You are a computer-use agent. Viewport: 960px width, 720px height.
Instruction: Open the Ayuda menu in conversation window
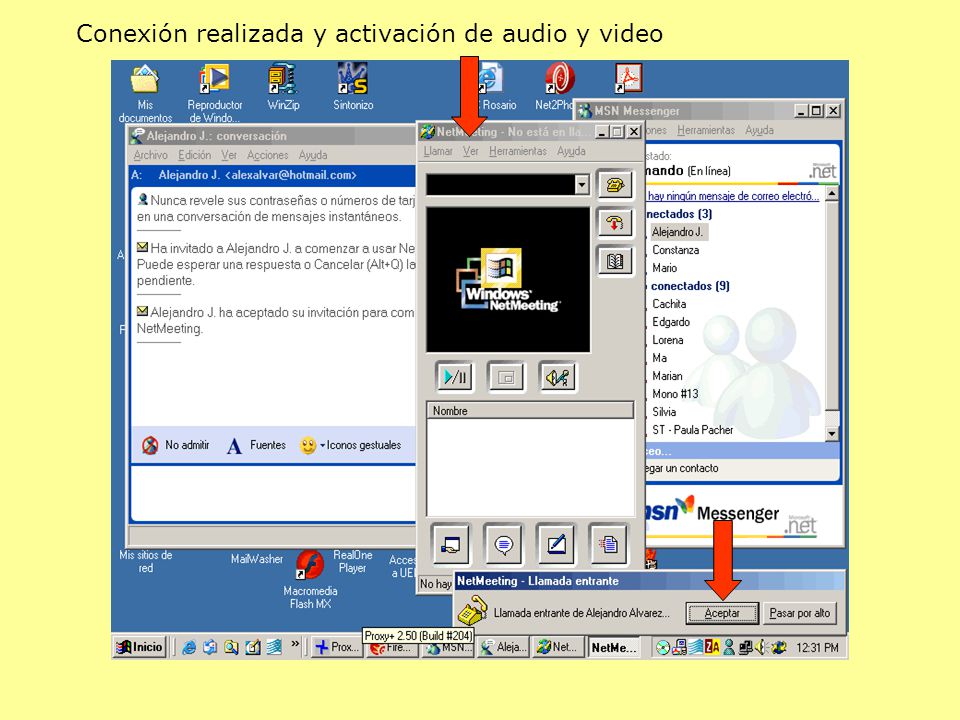(x=313, y=156)
